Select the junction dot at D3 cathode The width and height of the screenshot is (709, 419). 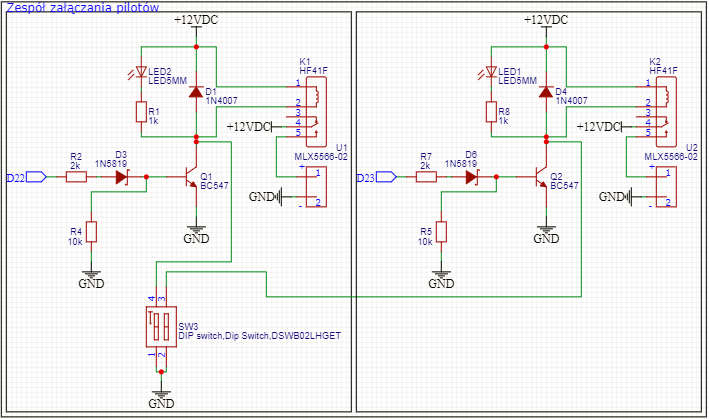pos(146,177)
